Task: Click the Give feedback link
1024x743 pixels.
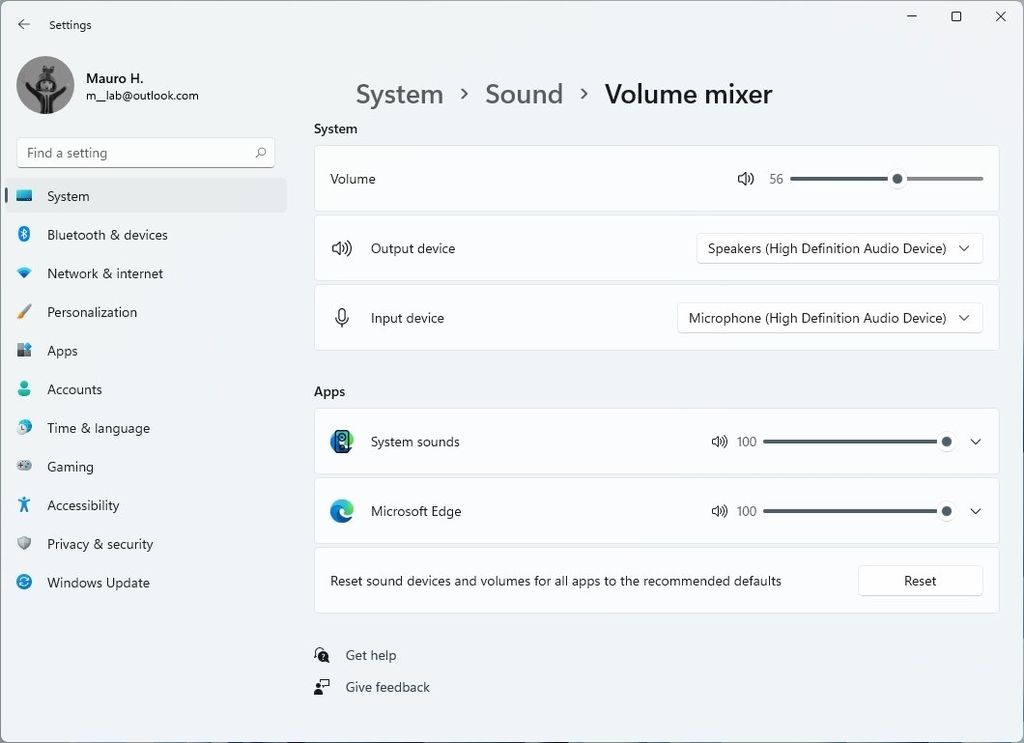Action: tap(387, 687)
